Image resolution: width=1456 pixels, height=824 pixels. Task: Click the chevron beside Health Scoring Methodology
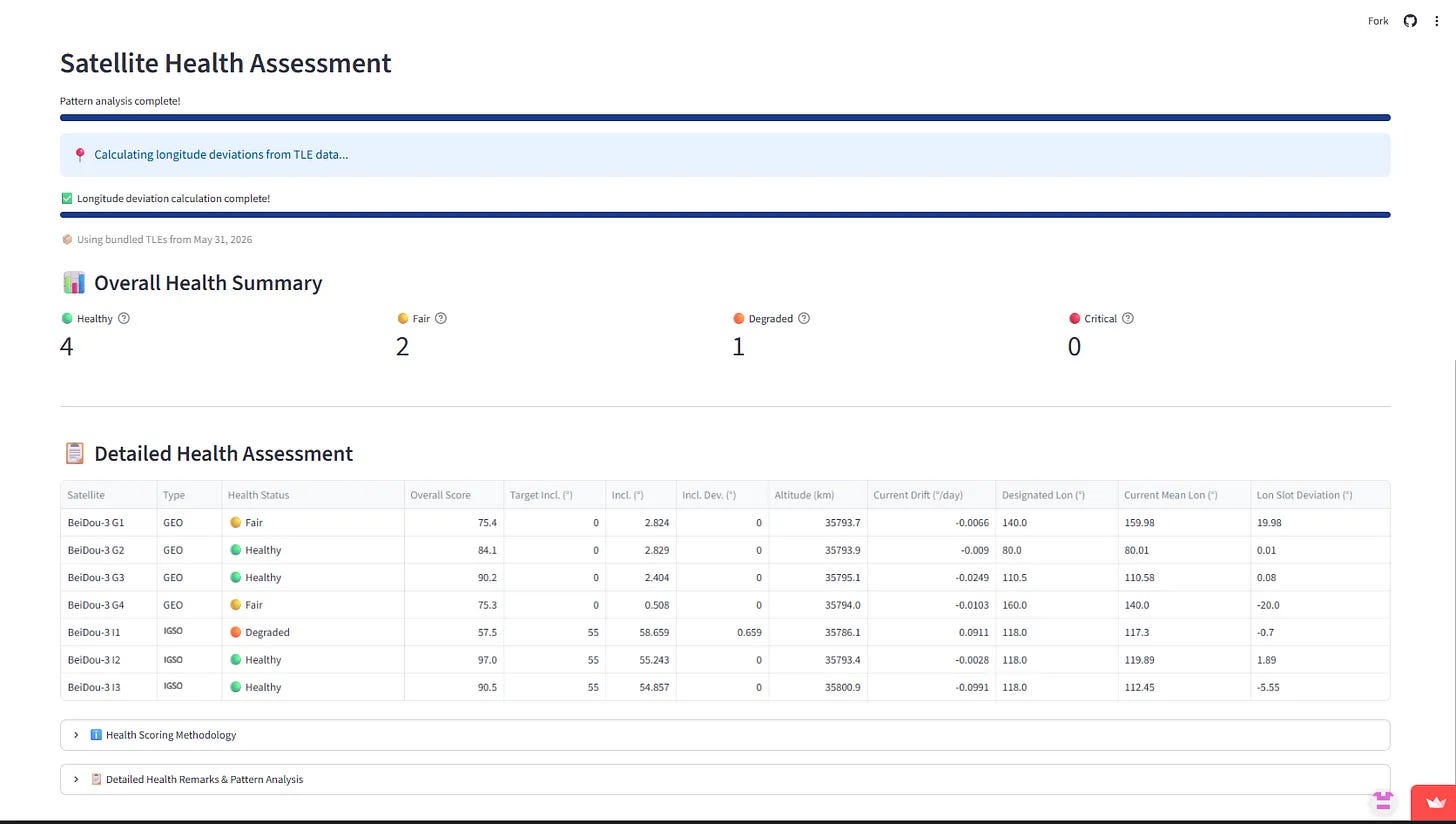76,735
